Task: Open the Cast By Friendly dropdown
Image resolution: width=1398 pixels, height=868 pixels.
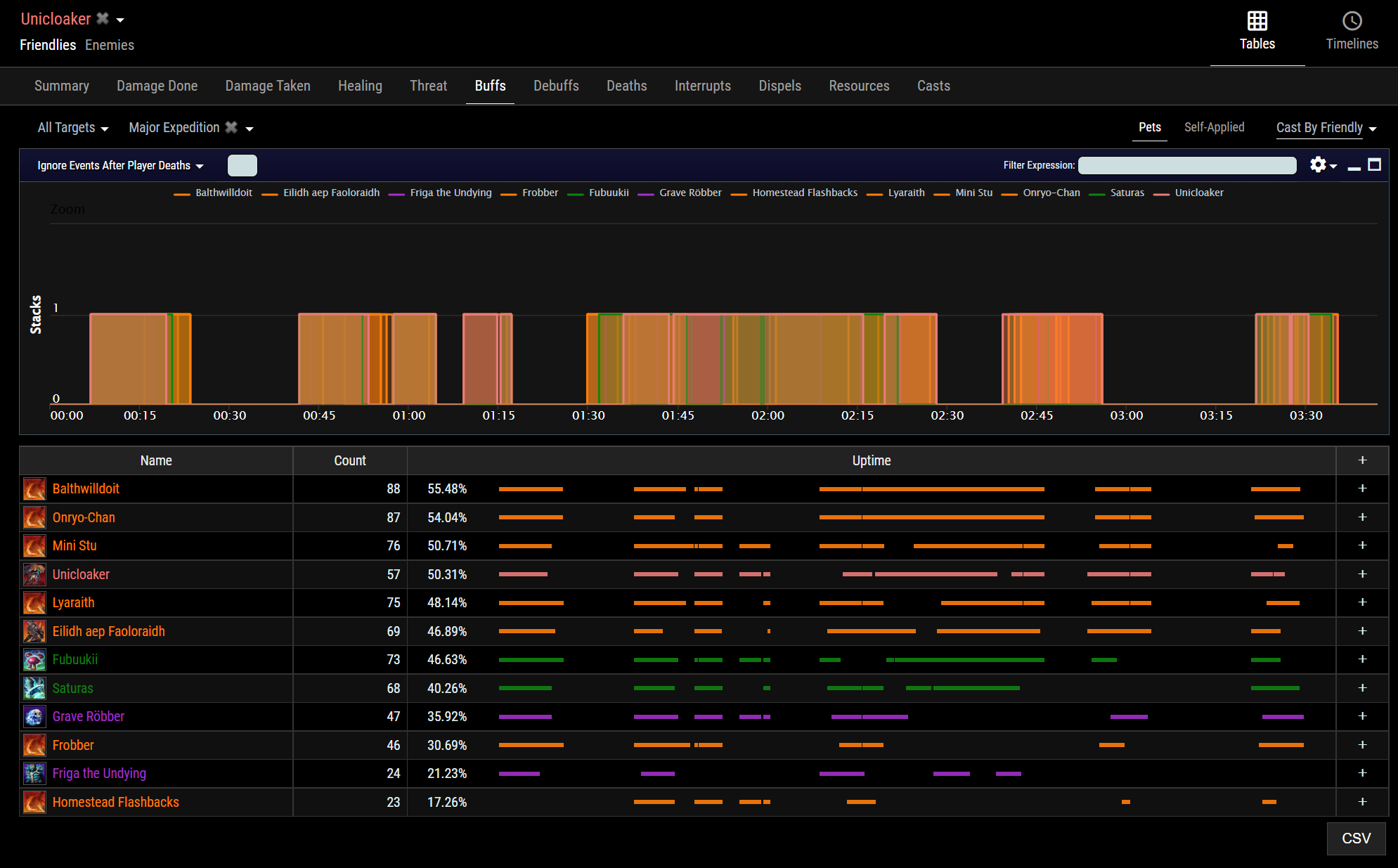Action: coord(1326,128)
